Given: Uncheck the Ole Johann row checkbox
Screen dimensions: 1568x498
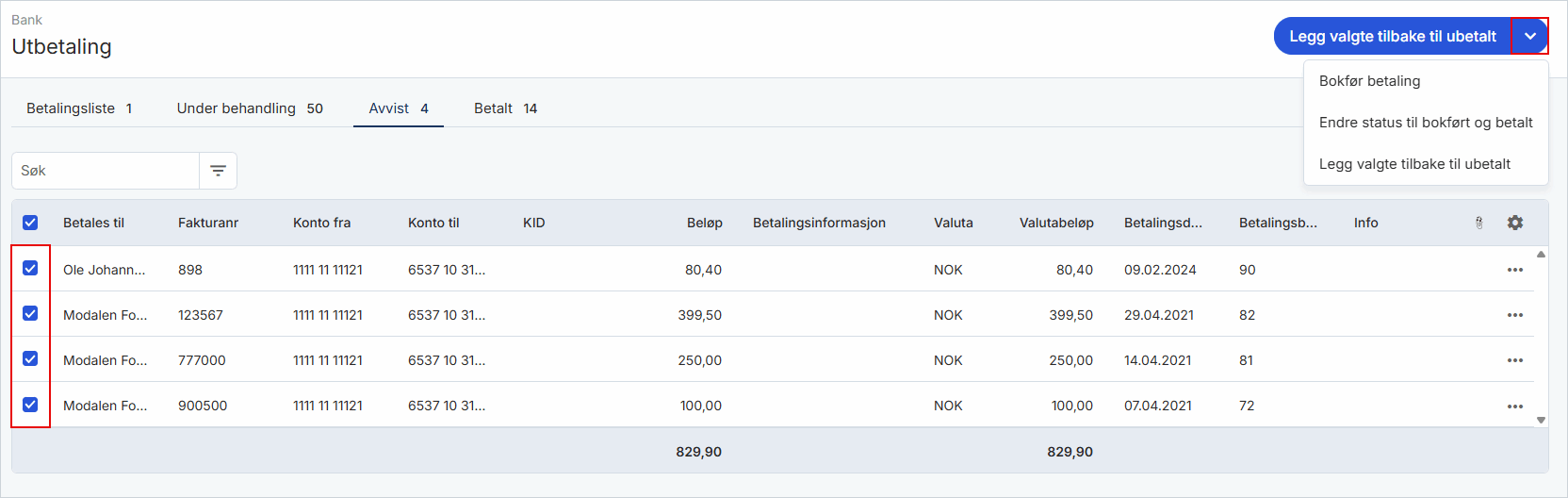Looking at the screenshot, I should coord(30,268).
